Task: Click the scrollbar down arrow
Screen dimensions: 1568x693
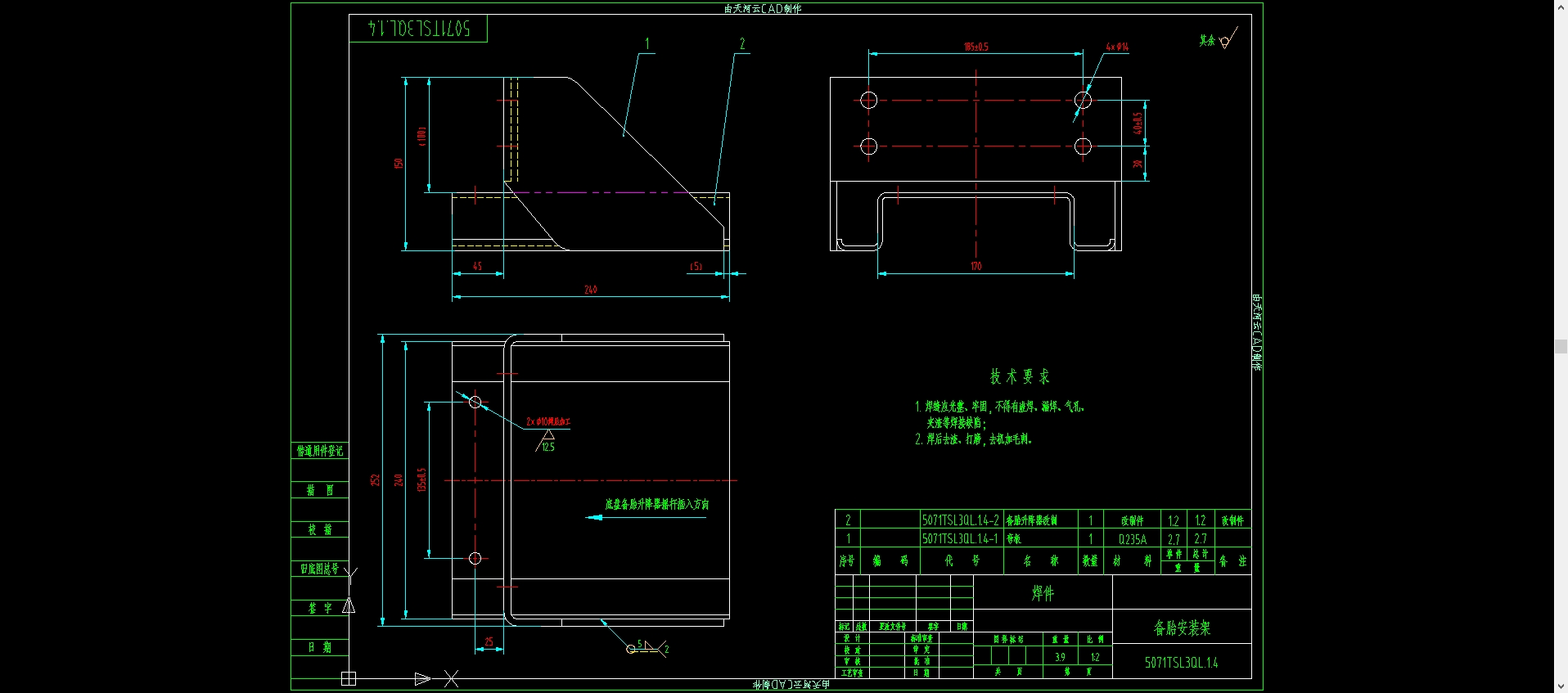Action: point(1561,686)
